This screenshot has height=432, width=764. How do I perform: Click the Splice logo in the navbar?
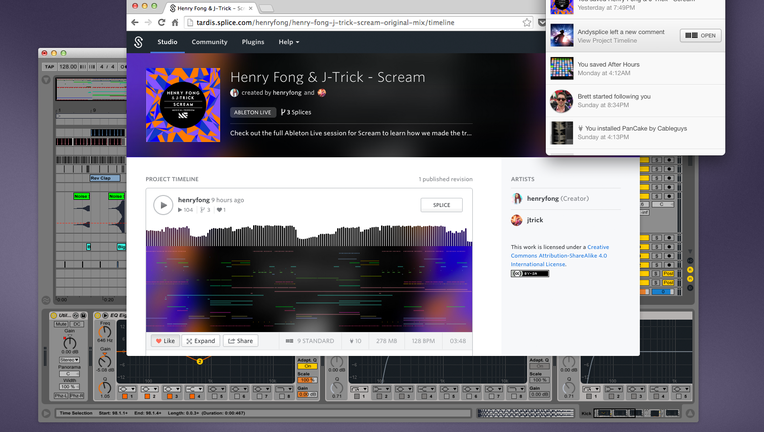pyautogui.click(x=138, y=42)
